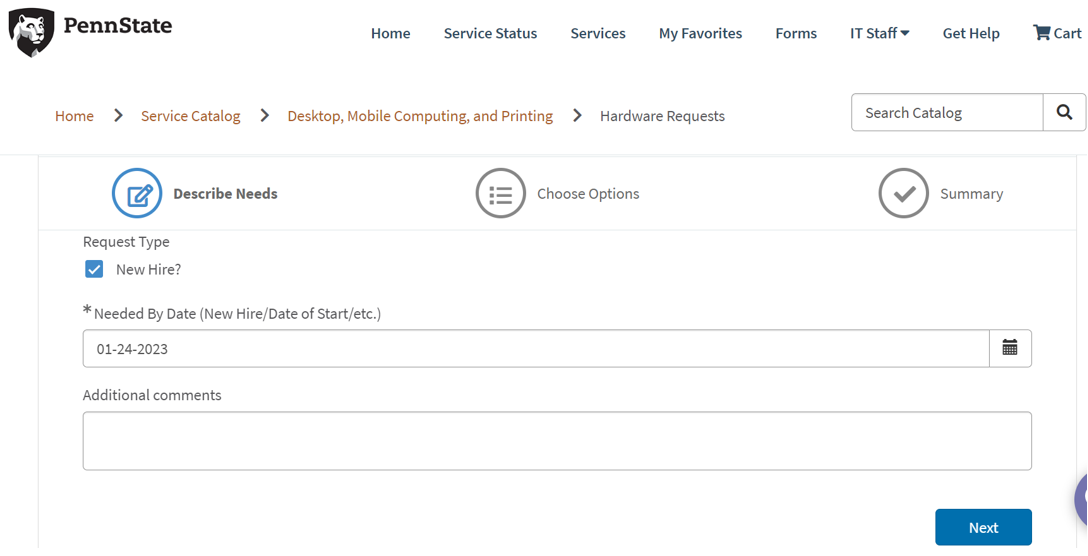This screenshot has height=556, width=1088.
Task: Expand the IT Staff dropdown menu
Action: pos(879,33)
